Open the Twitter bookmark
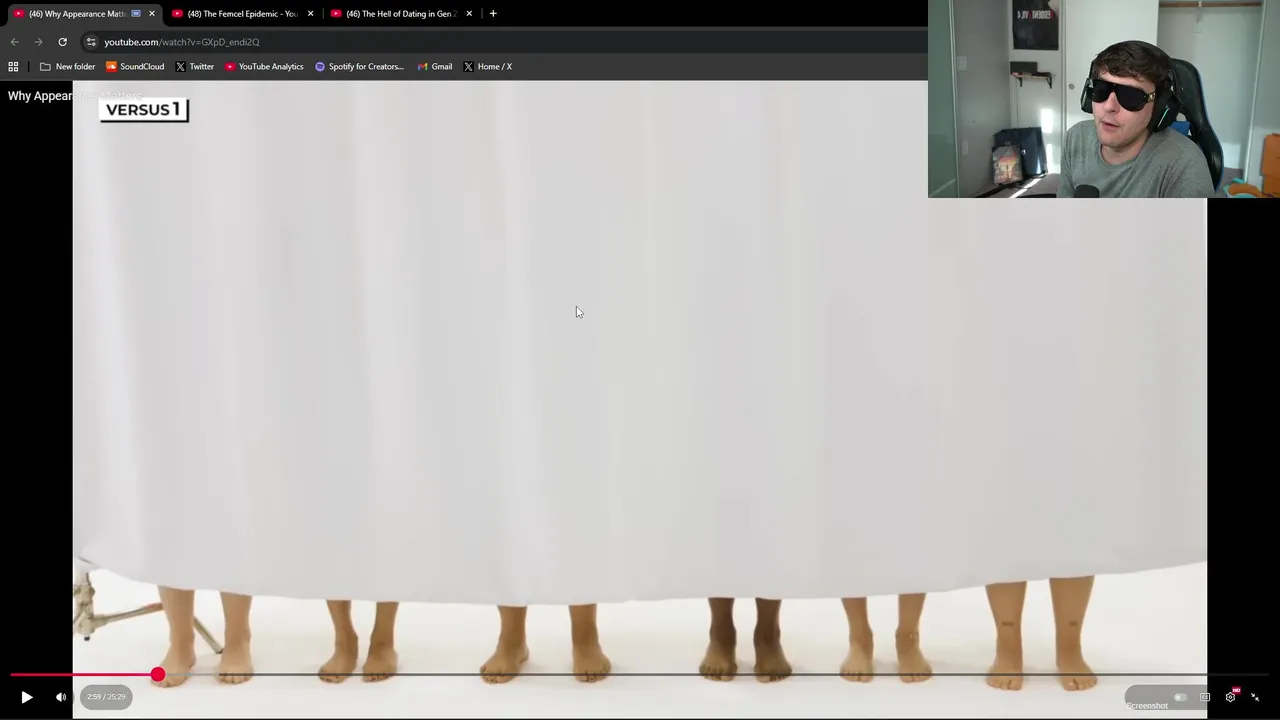Image resolution: width=1280 pixels, height=720 pixels. [x=194, y=66]
